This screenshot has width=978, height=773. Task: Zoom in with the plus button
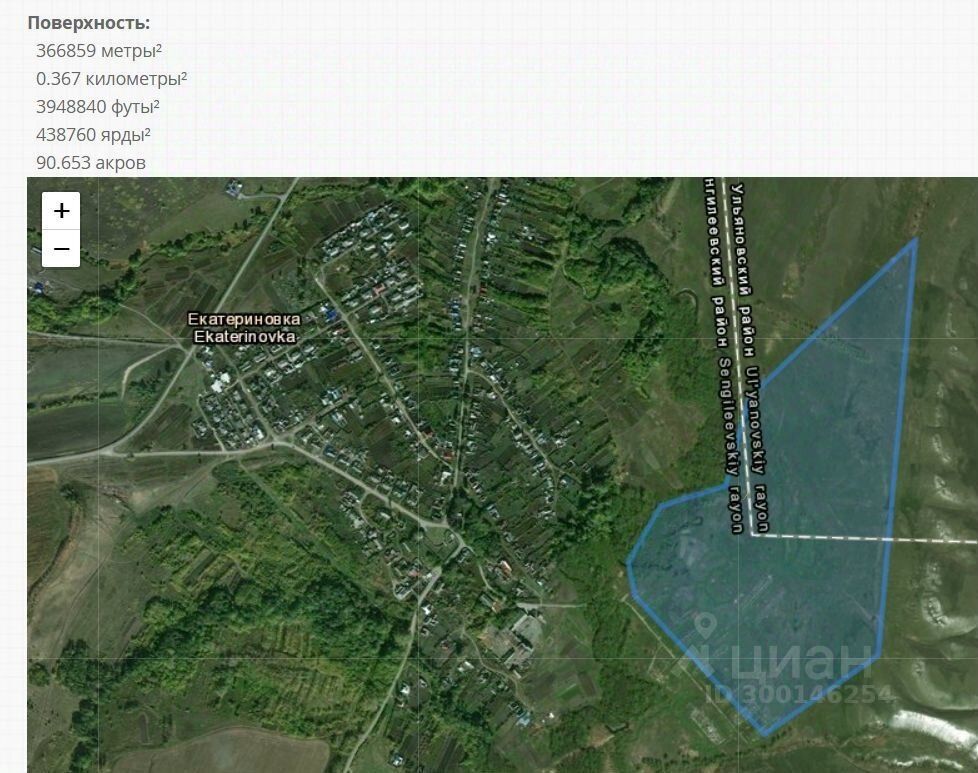pyautogui.click(x=61, y=211)
